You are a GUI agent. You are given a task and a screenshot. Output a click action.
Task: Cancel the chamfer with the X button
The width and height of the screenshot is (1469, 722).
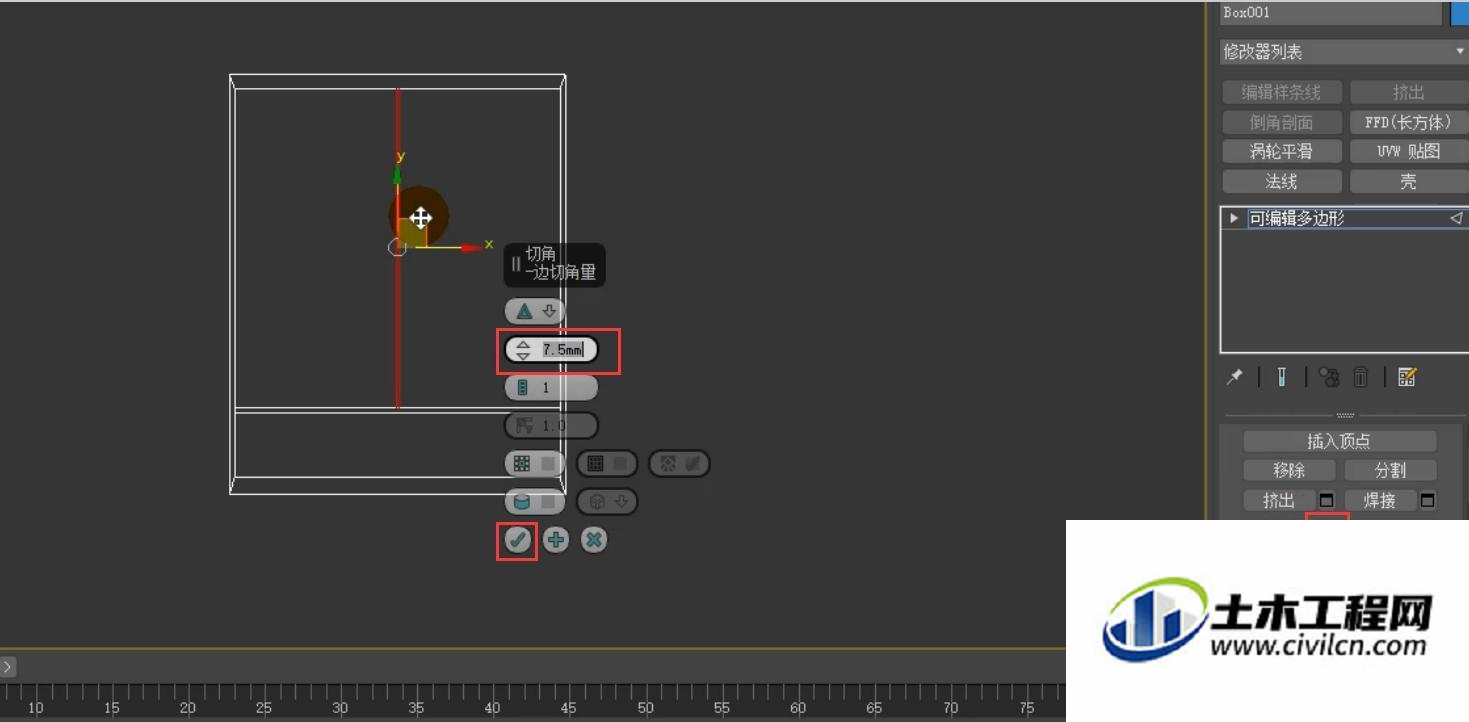click(x=594, y=540)
